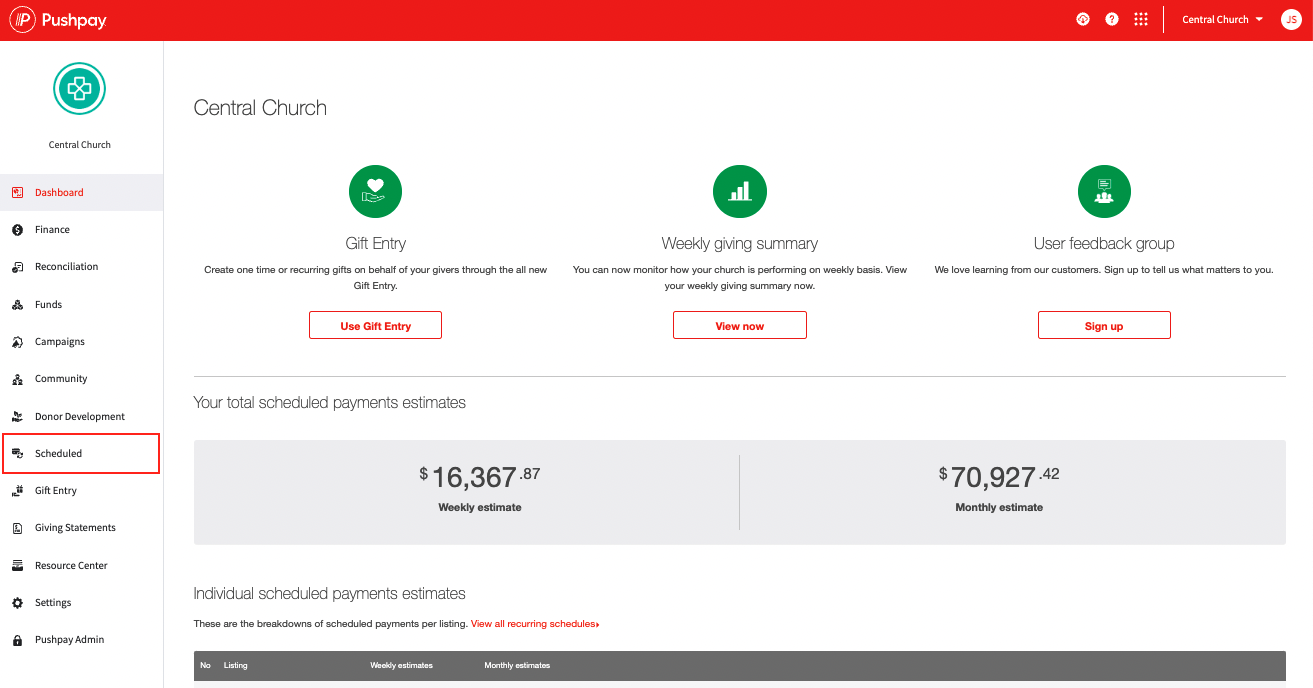This screenshot has height=688, width=1313.
Task: Go to Reconciliation in sidebar
Action: tap(66, 267)
